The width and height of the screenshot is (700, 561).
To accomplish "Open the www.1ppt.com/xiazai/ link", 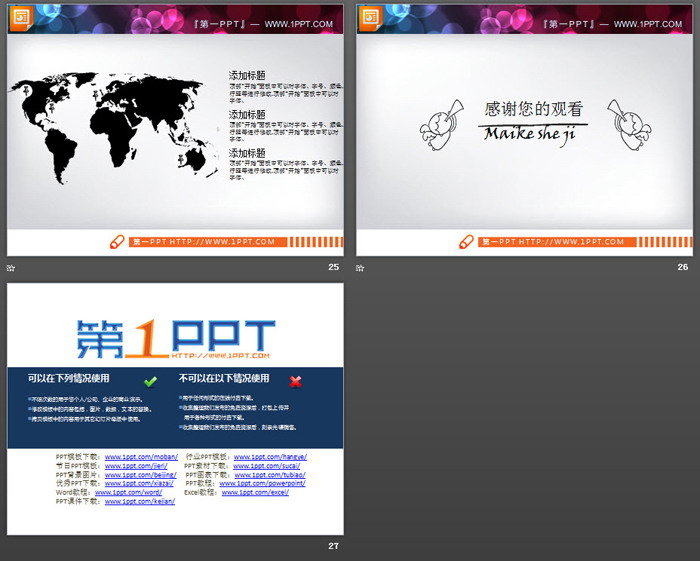I will pos(139,483).
